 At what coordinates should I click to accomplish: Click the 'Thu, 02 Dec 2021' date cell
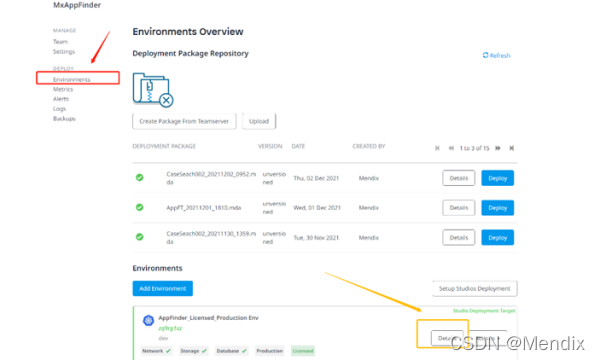(316, 178)
